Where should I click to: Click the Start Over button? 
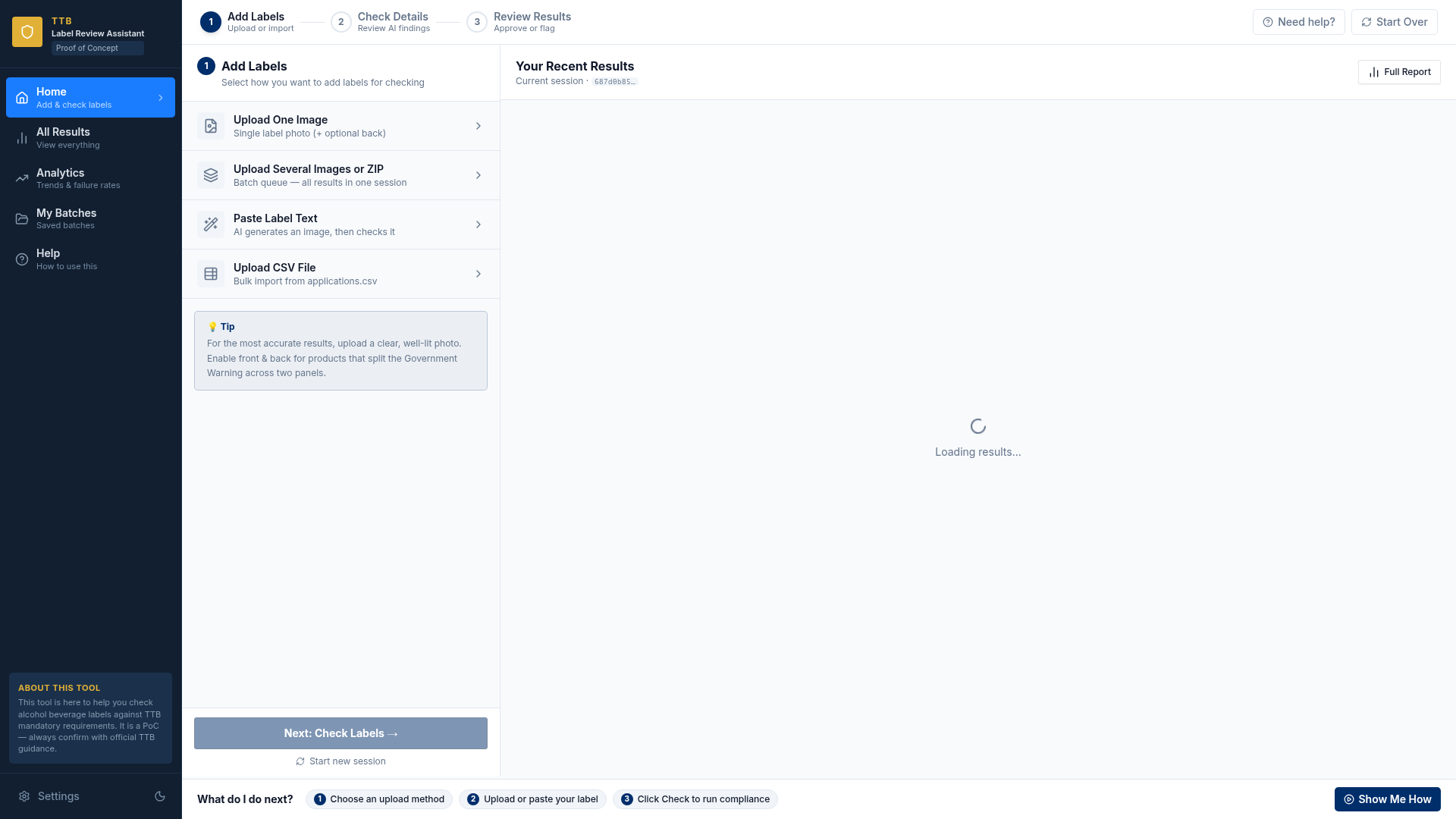[1395, 22]
